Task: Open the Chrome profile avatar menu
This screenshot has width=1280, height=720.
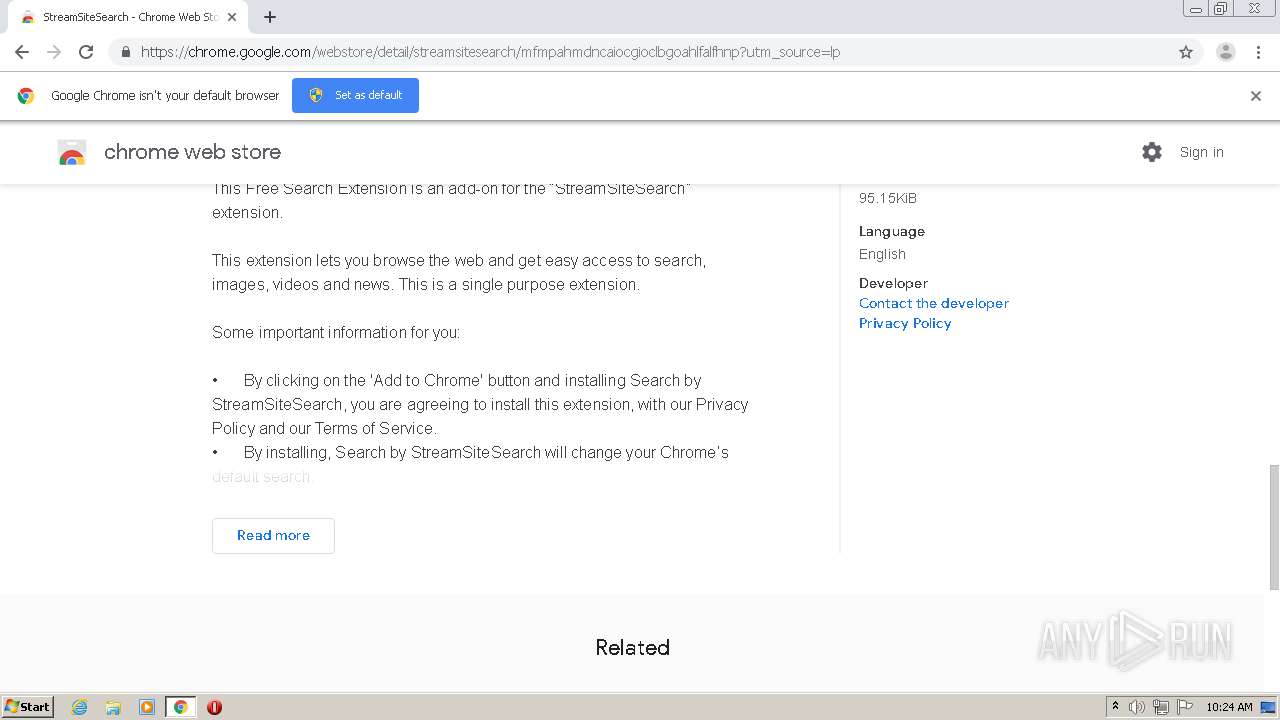Action: [1226, 52]
